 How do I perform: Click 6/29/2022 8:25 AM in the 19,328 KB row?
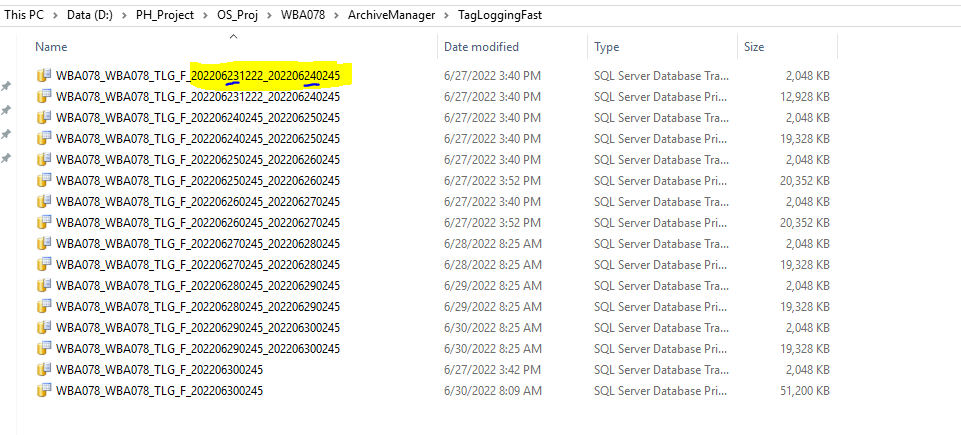(x=493, y=306)
